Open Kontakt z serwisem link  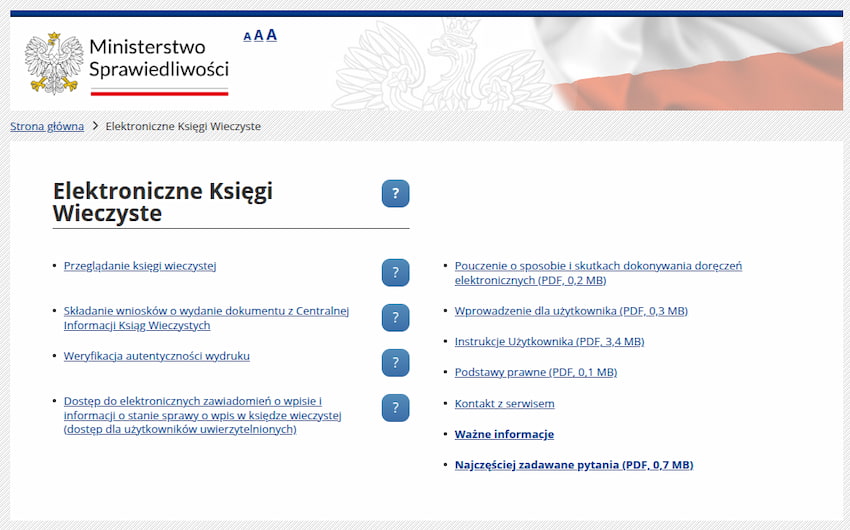[x=504, y=404]
